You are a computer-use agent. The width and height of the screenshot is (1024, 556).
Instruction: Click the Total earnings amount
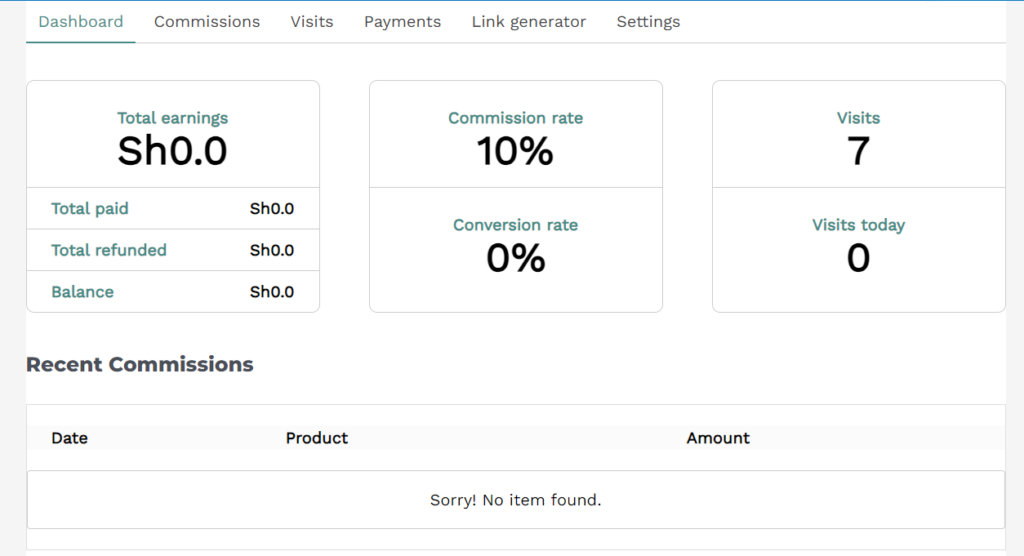point(172,151)
